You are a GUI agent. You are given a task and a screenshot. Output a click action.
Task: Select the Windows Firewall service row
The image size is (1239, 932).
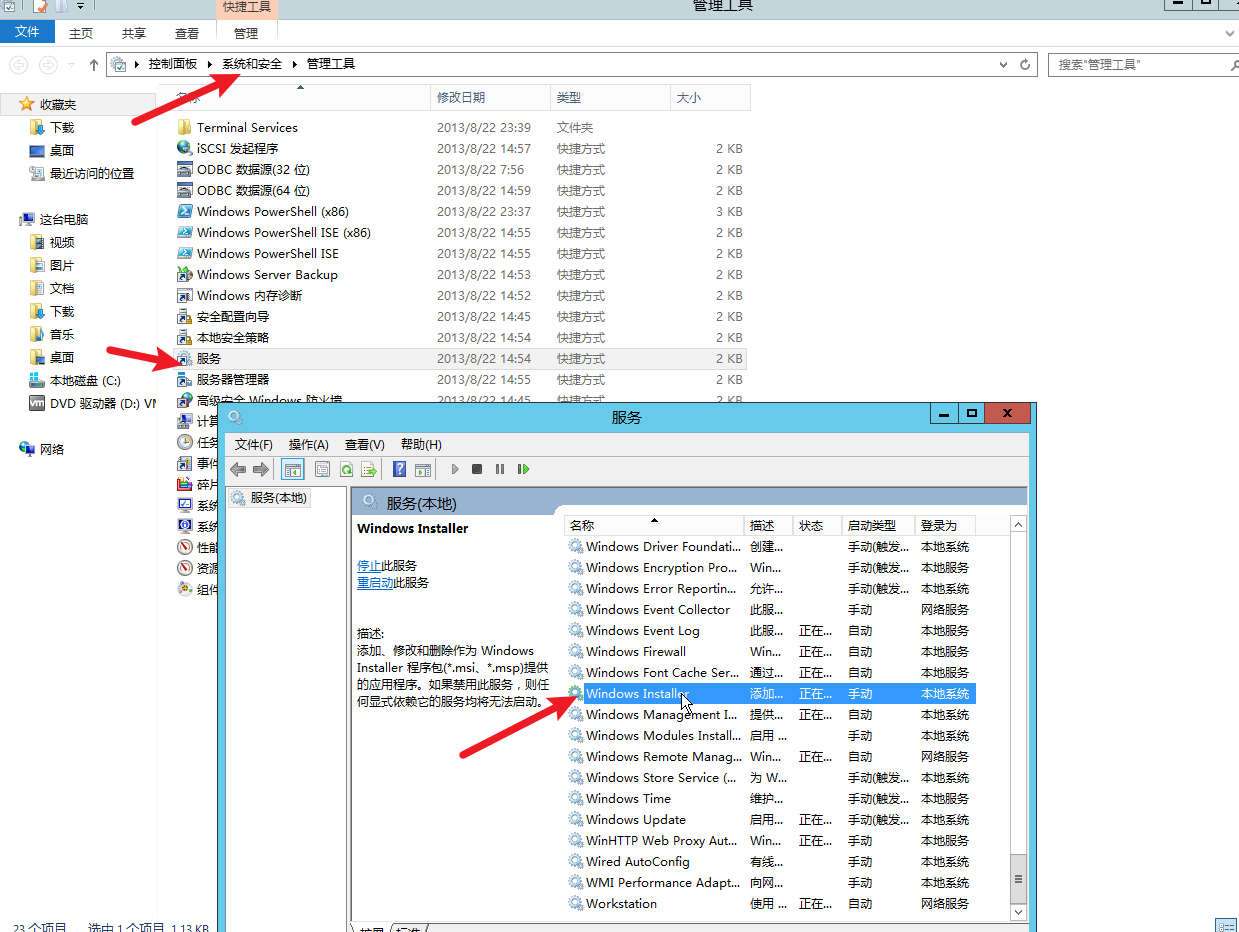[770, 651]
